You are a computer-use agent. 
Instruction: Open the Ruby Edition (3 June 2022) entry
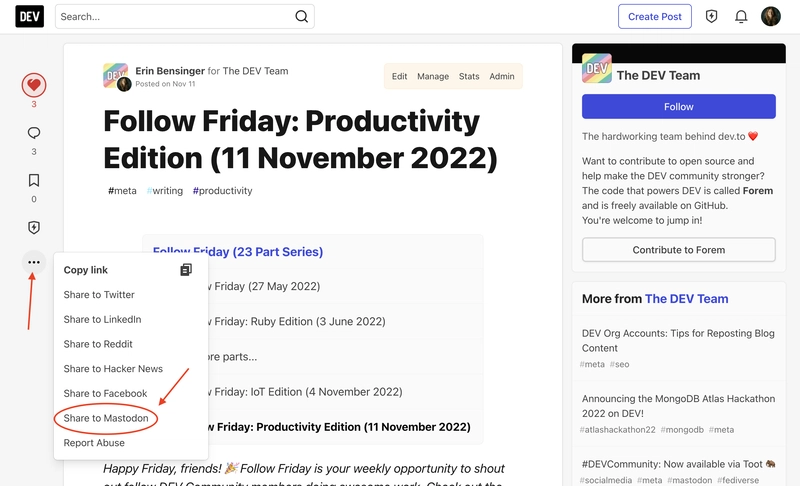(x=298, y=322)
